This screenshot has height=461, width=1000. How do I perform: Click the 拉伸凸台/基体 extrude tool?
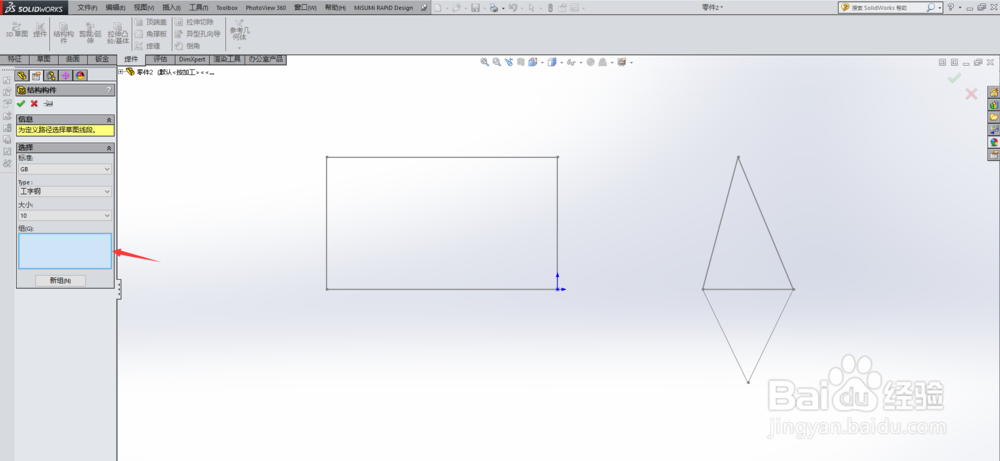tap(118, 33)
